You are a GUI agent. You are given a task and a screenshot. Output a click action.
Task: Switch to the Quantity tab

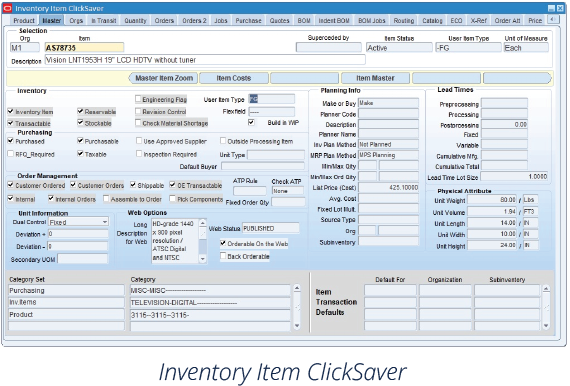(135, 21)
